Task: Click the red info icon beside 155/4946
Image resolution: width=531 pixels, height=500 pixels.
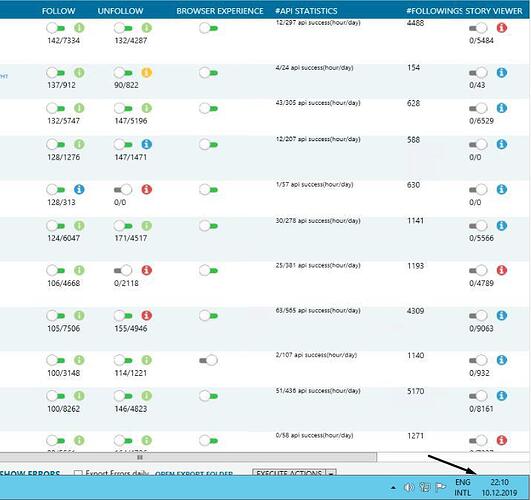Action: pos(146,315)
